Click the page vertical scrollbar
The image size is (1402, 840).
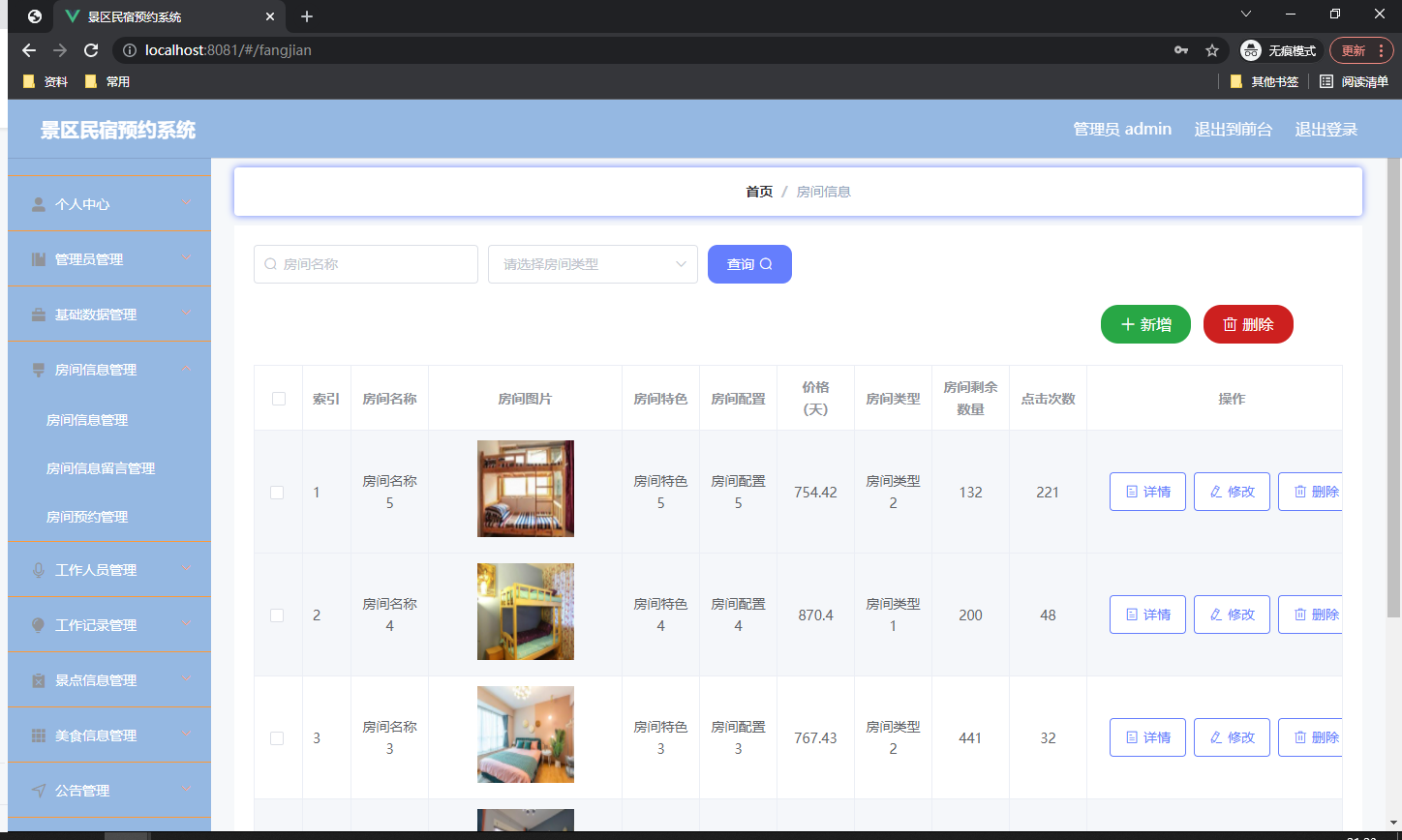[x=1393, y=387]
